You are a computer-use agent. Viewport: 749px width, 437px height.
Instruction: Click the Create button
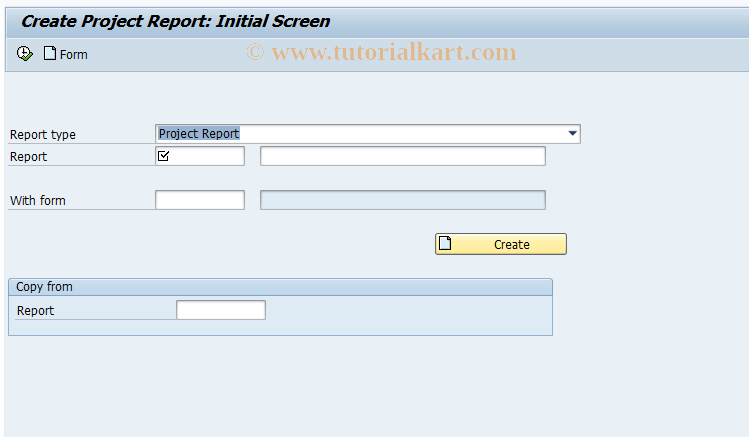pyautogui.click(x=501, y=244)
